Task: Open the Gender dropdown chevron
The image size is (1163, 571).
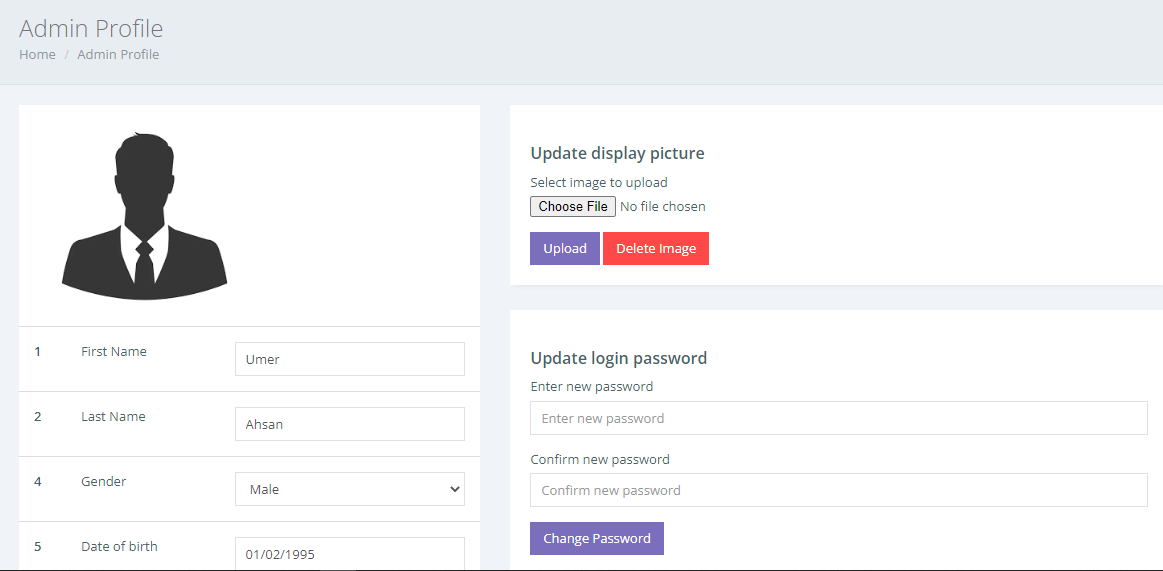Action: point(455,489)
